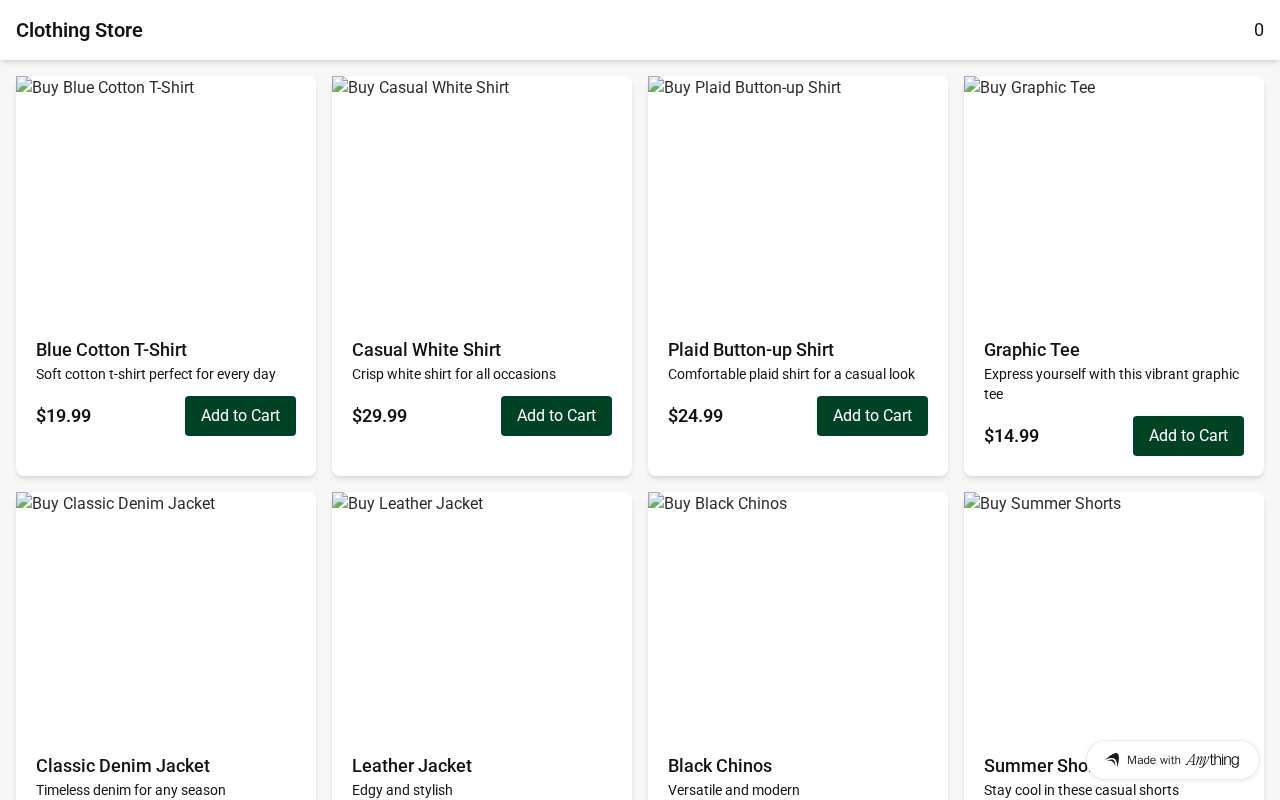Open the Made with Anything badge
This screenshot has height=800, width=1280.
1173,760
